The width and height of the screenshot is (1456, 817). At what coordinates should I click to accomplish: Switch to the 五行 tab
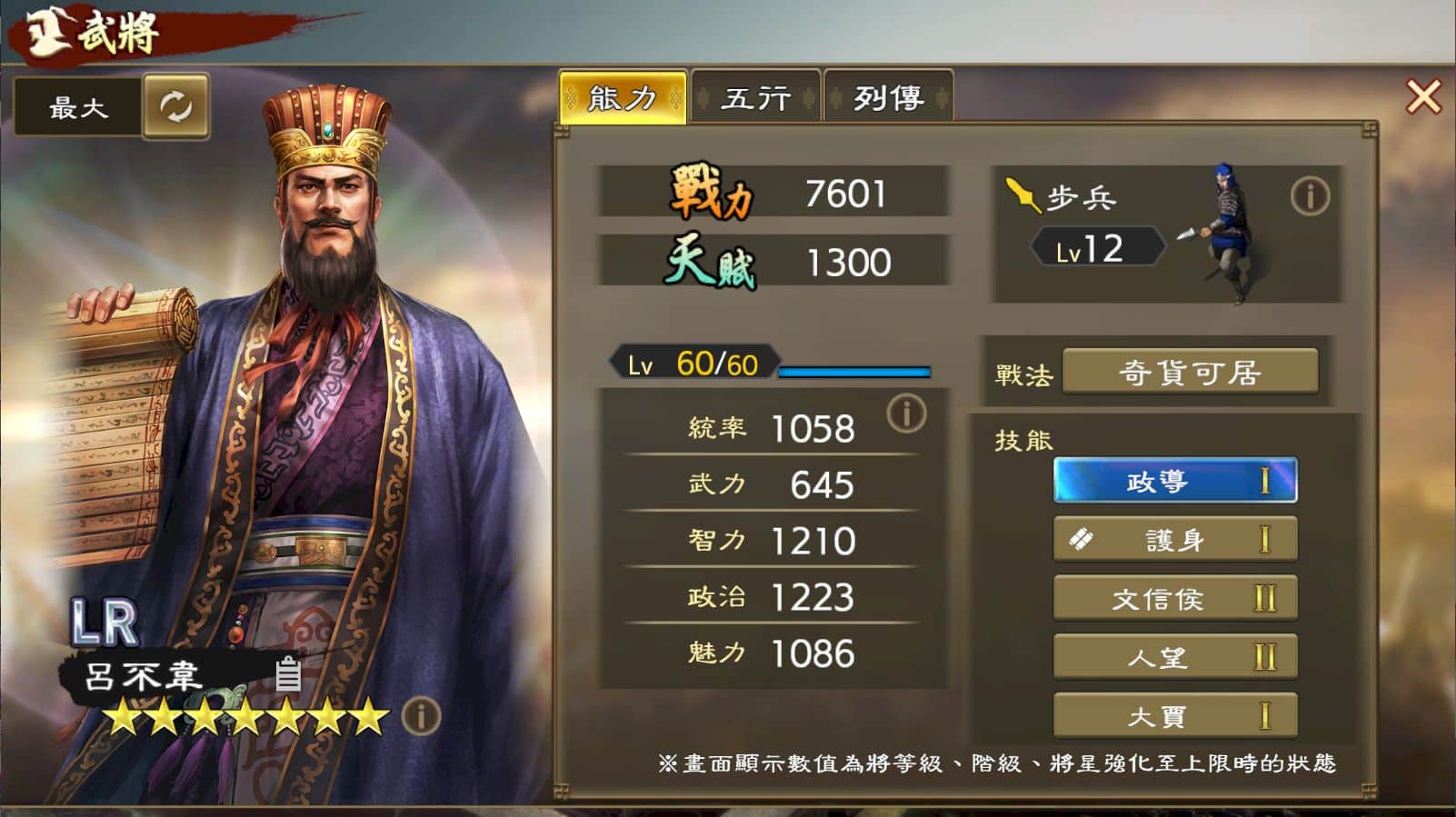click(755, 97)
